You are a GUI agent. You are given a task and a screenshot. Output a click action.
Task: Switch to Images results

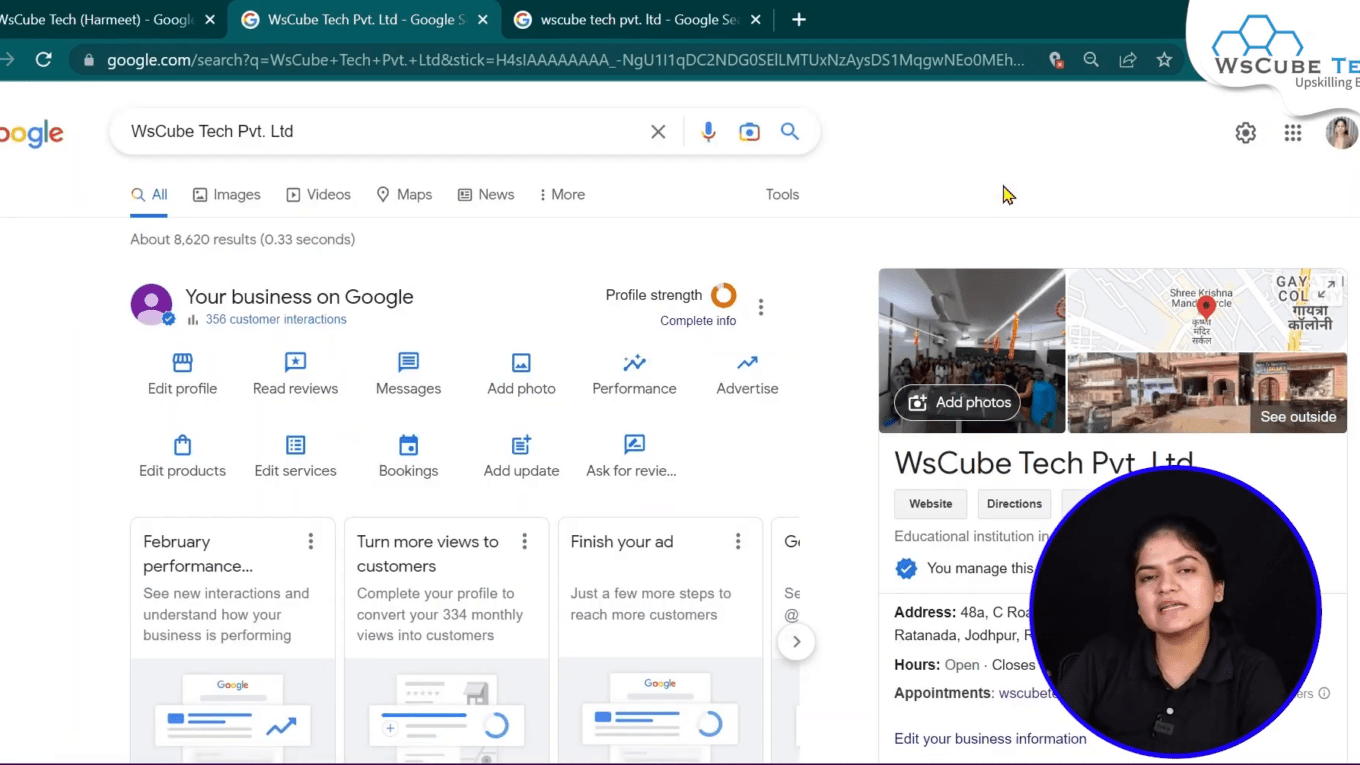tap(227, 195)
